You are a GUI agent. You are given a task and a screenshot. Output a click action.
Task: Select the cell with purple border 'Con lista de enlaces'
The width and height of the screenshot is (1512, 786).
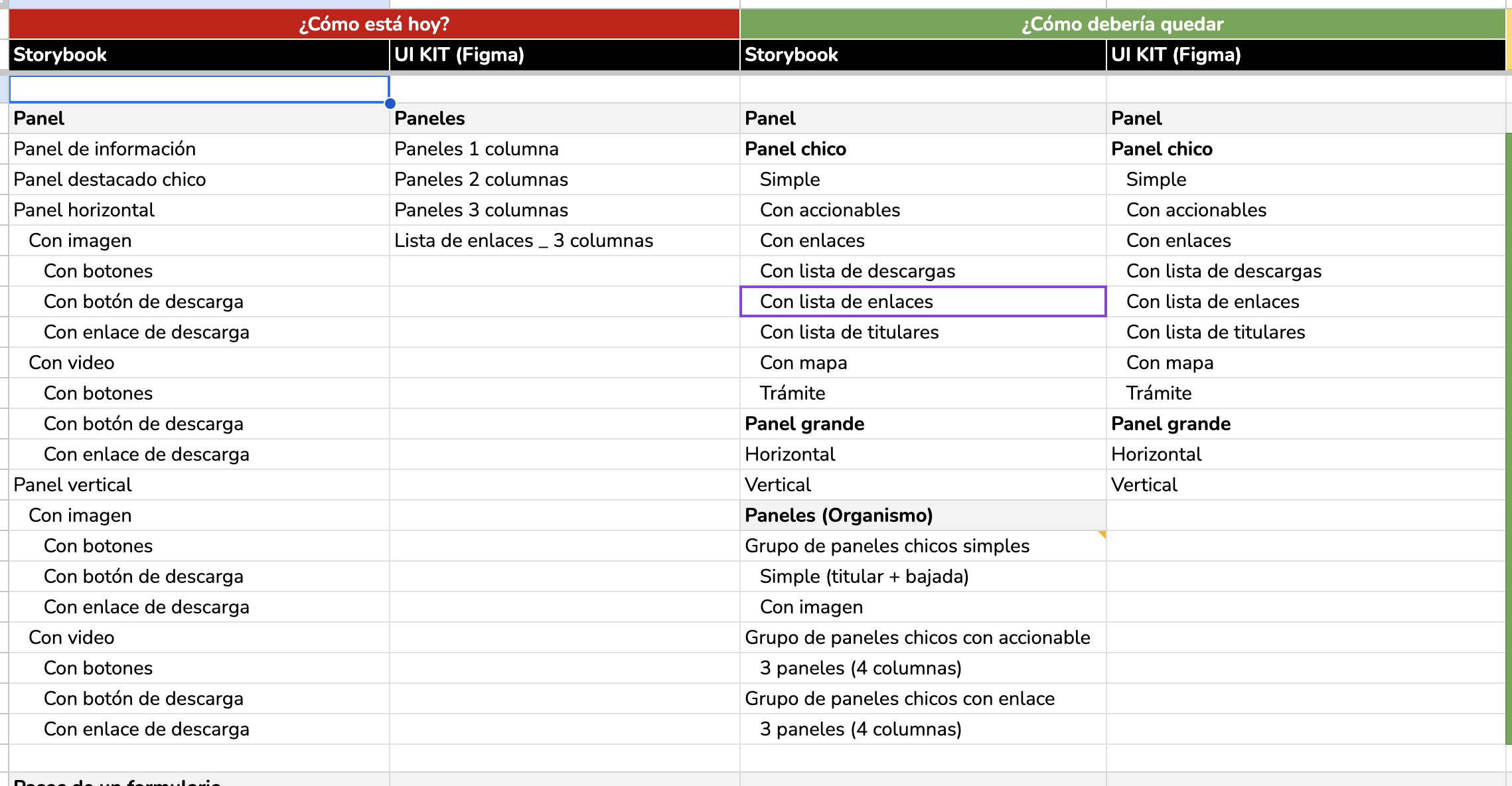[x=923, y=301]
